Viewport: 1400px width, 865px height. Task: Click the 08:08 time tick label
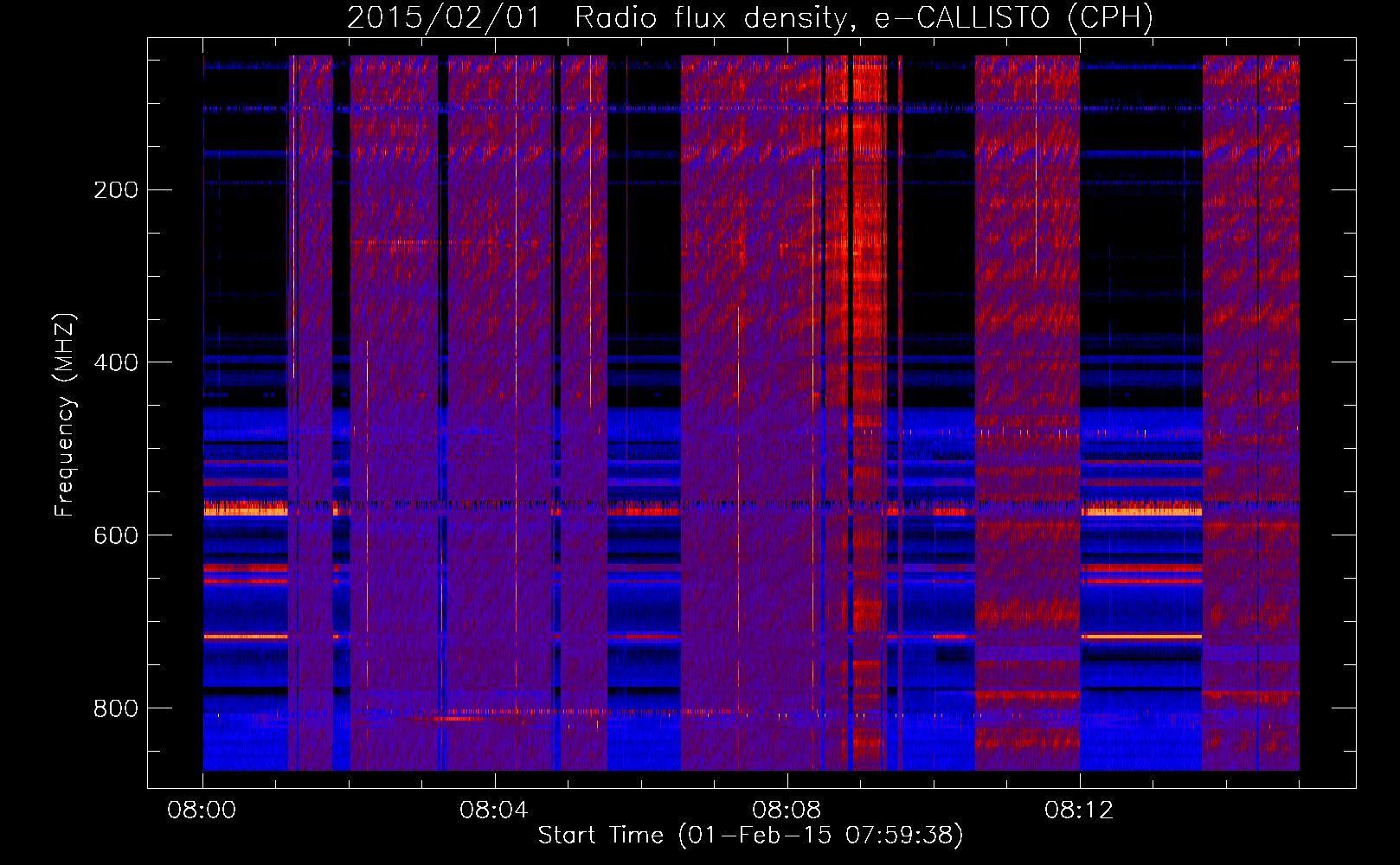coord(787,811)
